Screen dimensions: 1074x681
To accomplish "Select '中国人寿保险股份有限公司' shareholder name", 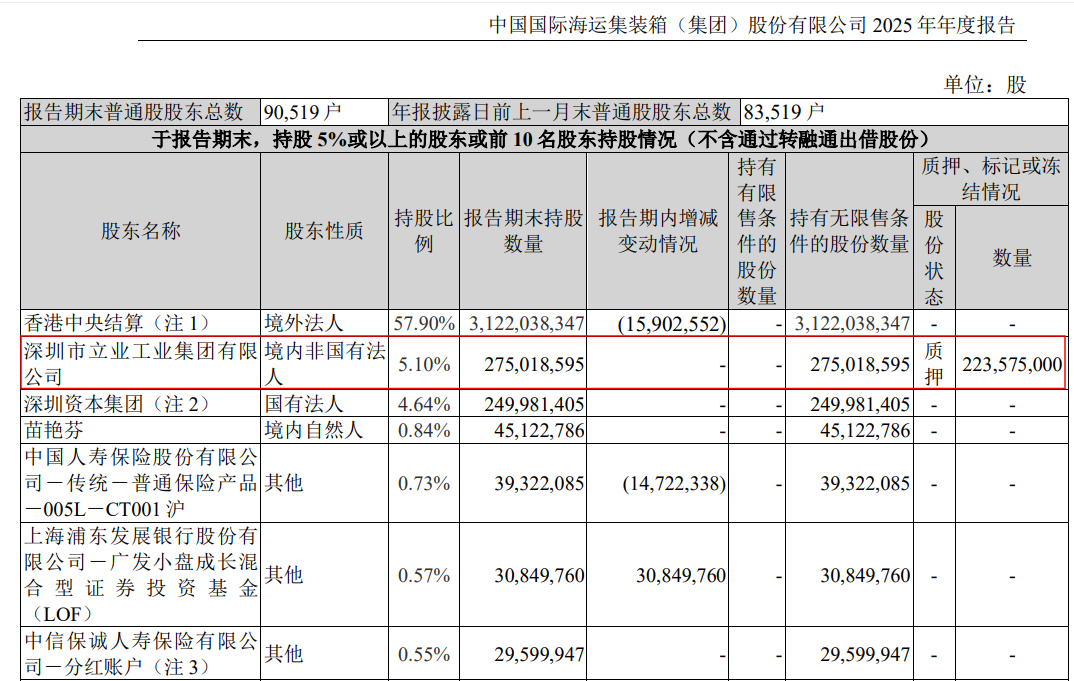I will [x=140, y=483].
